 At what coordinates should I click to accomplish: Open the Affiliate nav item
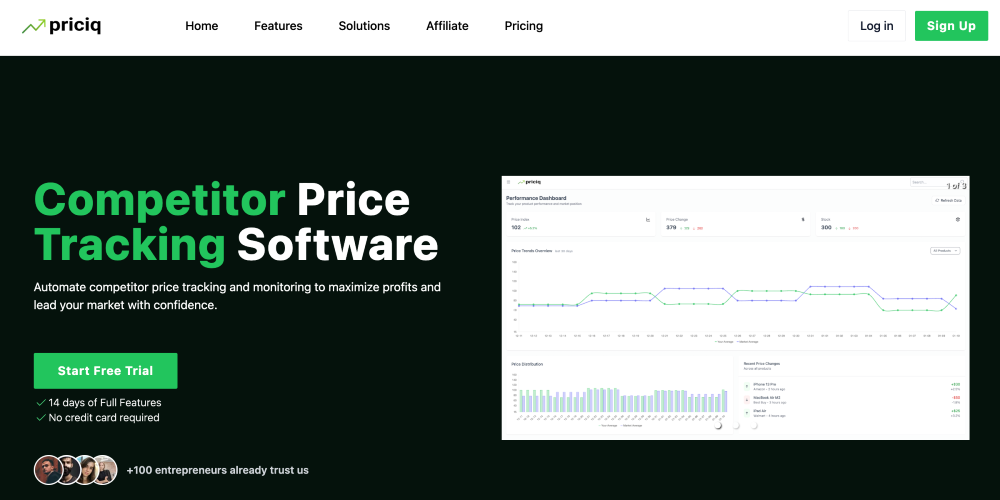click(x=447, y=26)
